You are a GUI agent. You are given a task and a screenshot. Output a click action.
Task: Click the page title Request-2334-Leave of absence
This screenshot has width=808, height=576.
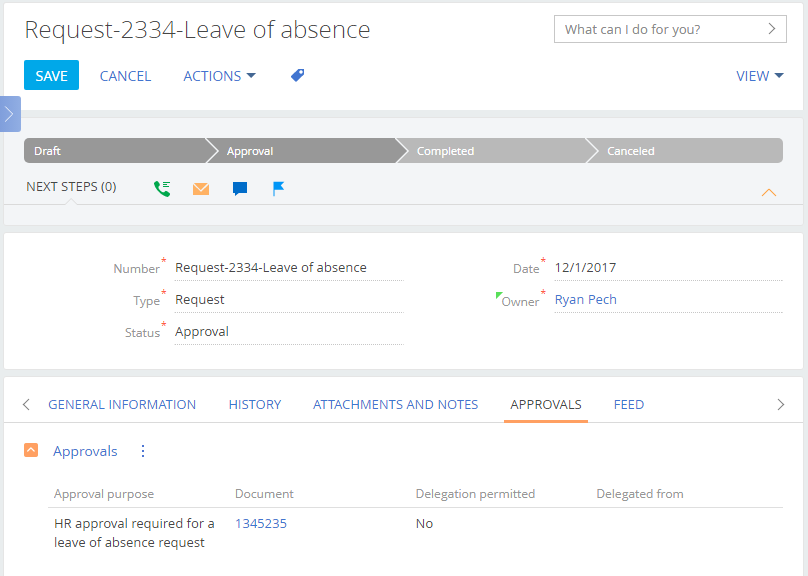[x=197, y=29]
